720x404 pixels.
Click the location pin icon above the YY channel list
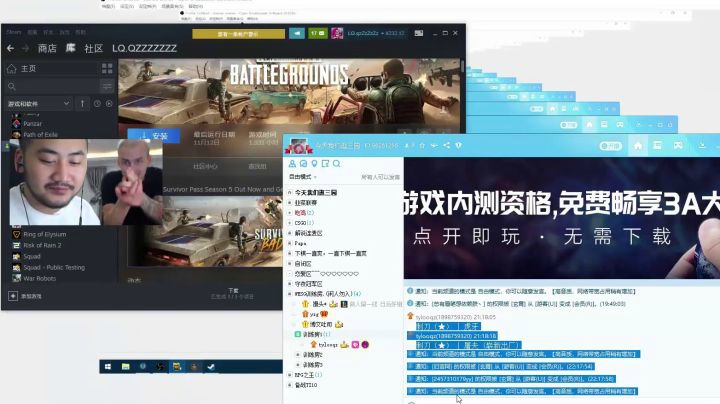tap(314, 164)
